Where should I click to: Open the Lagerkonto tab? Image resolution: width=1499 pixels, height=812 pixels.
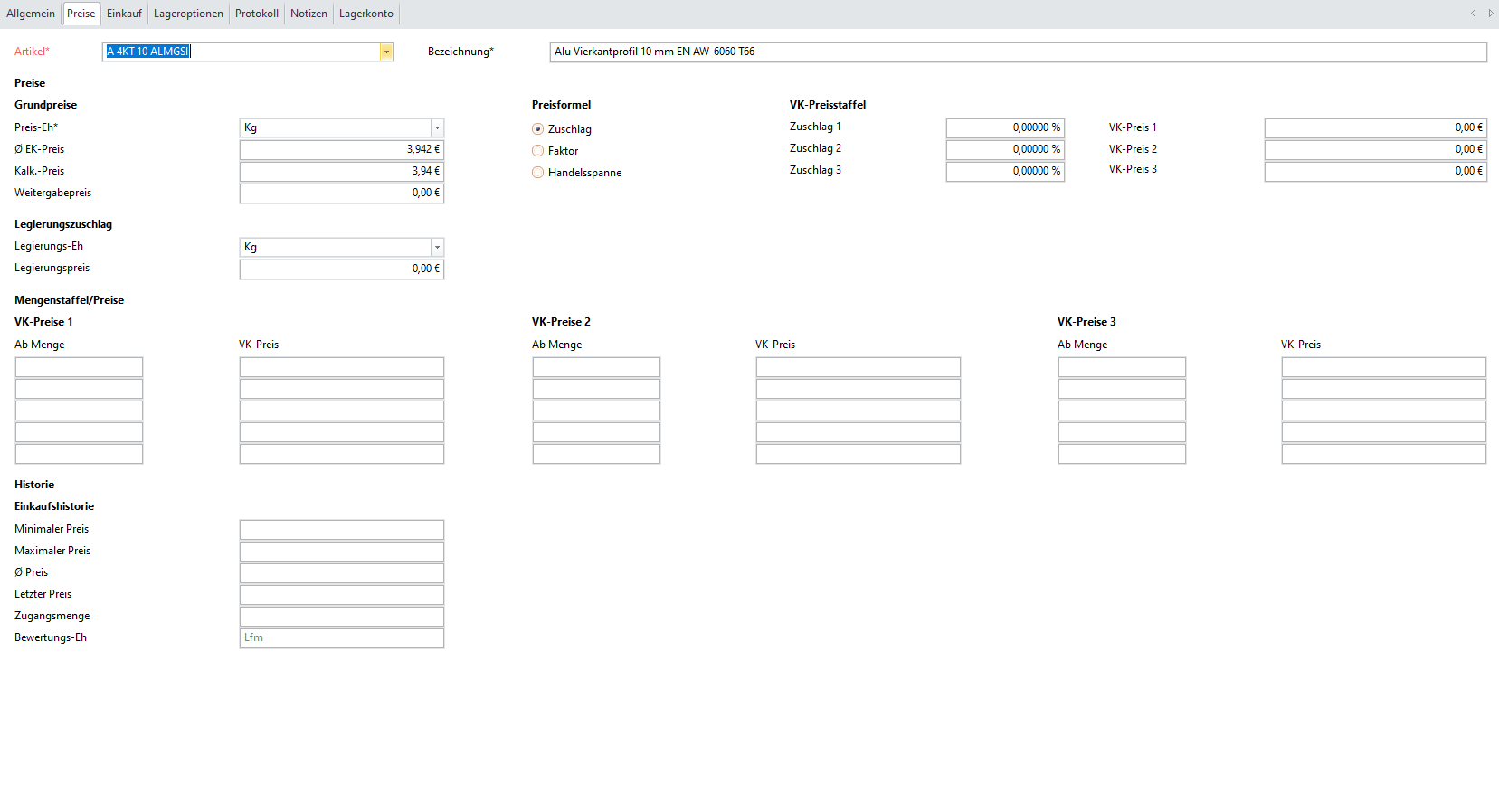point(366,14)
